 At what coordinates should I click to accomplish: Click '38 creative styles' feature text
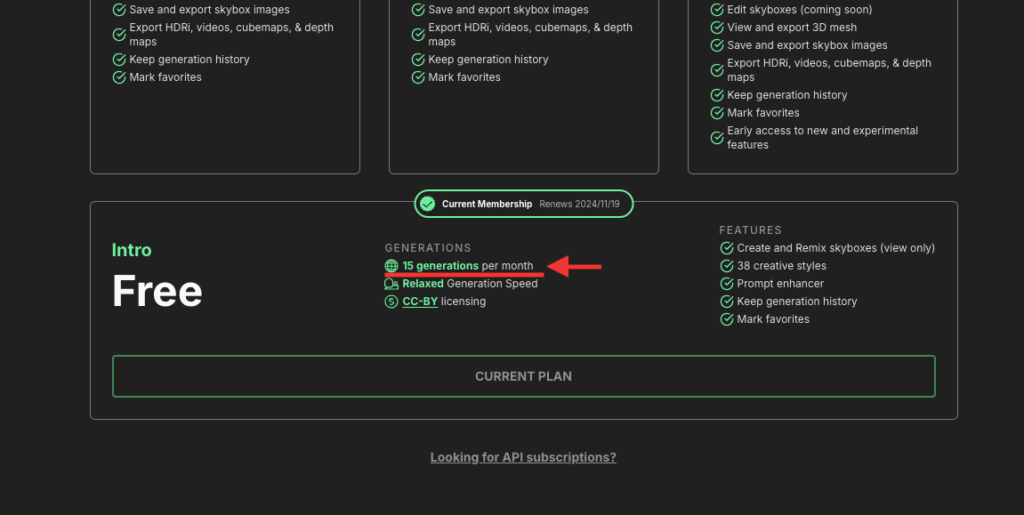click(782, 266)
